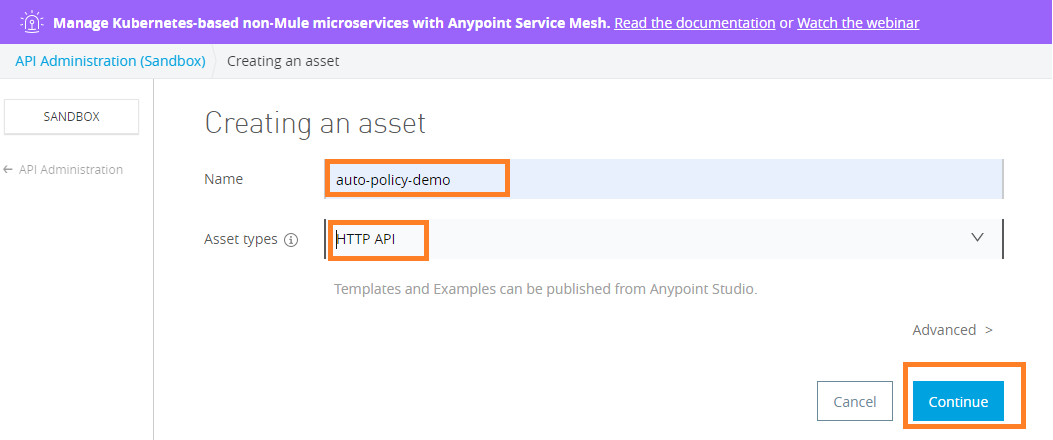Click the 'Asset types' label text
The image size is (1053, 440).
tap(240, 239)
